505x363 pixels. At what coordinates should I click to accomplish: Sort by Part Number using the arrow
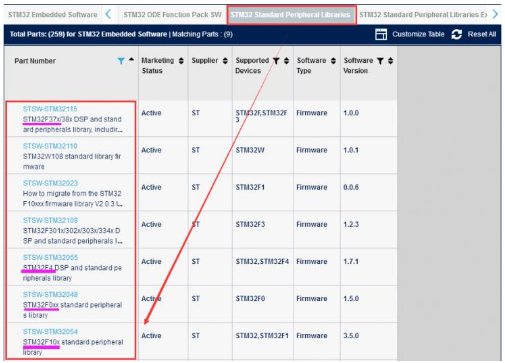[x=131, y=59]
